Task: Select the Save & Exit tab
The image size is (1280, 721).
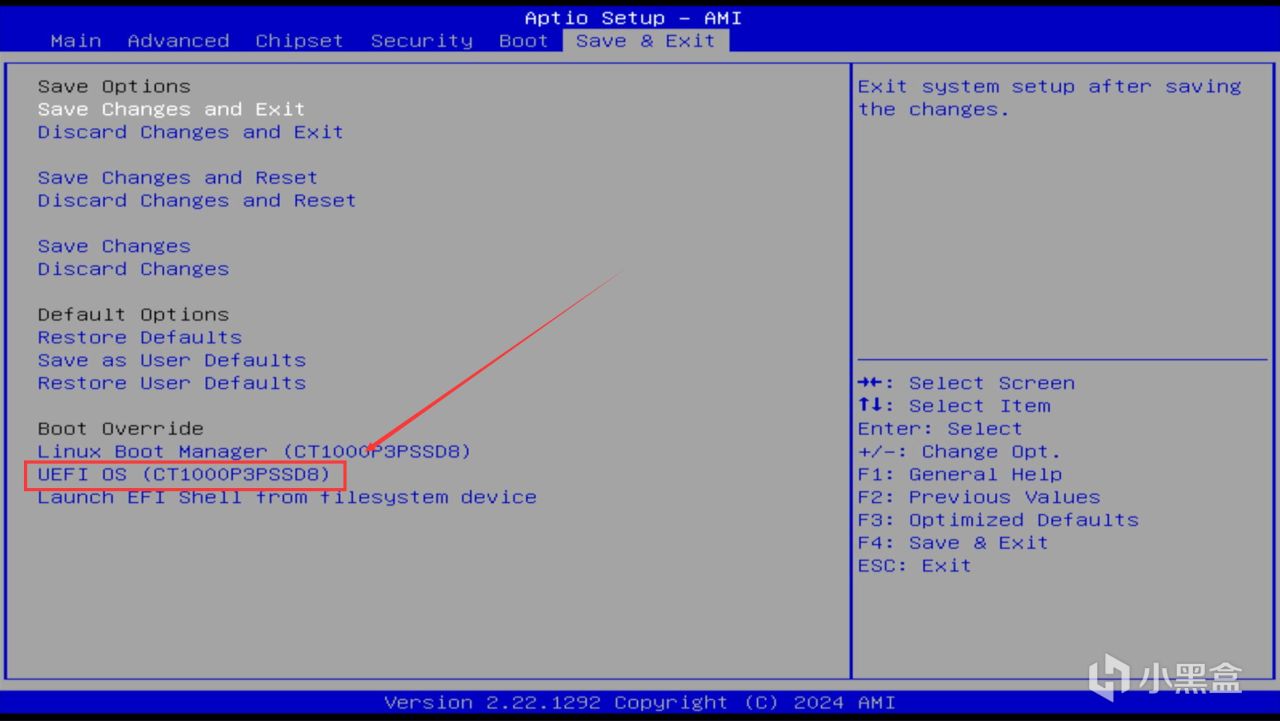Action: [646, 41]
